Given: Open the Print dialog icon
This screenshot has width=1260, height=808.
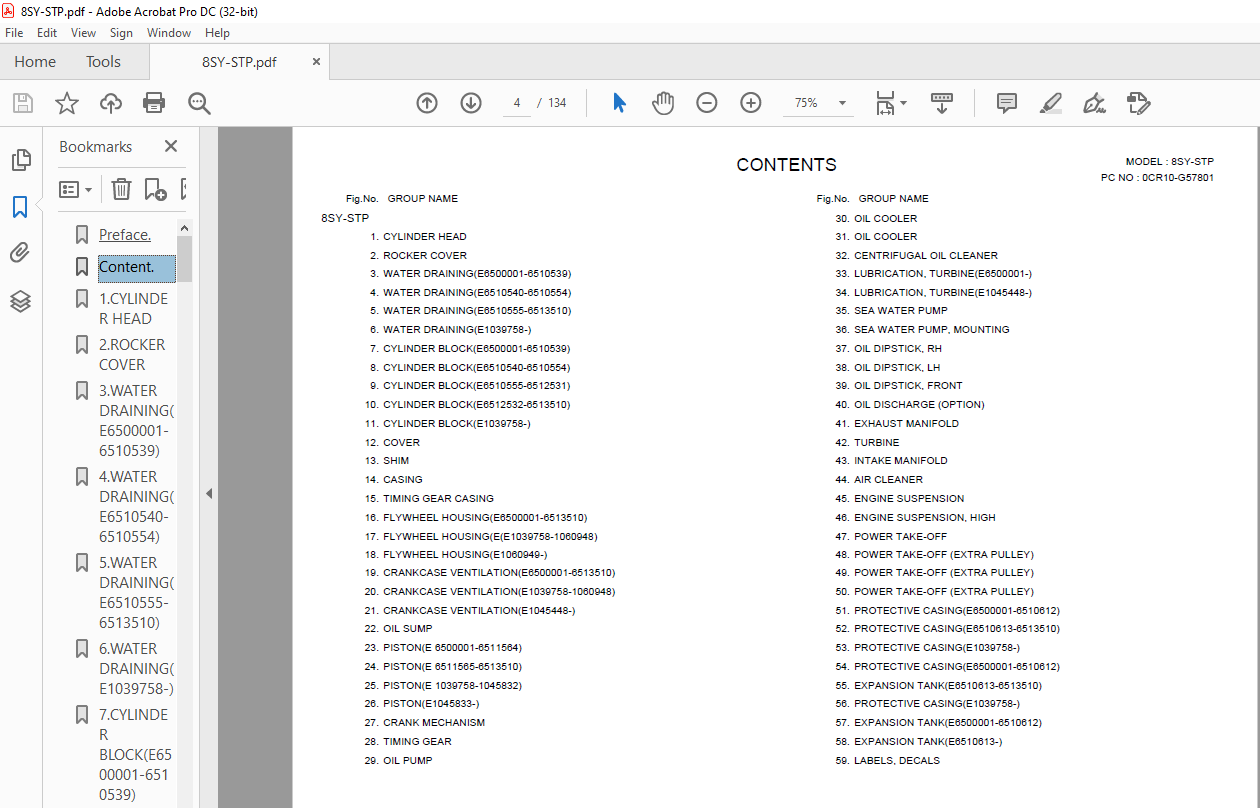Looking at the screenshot, I should coord(153,103).
